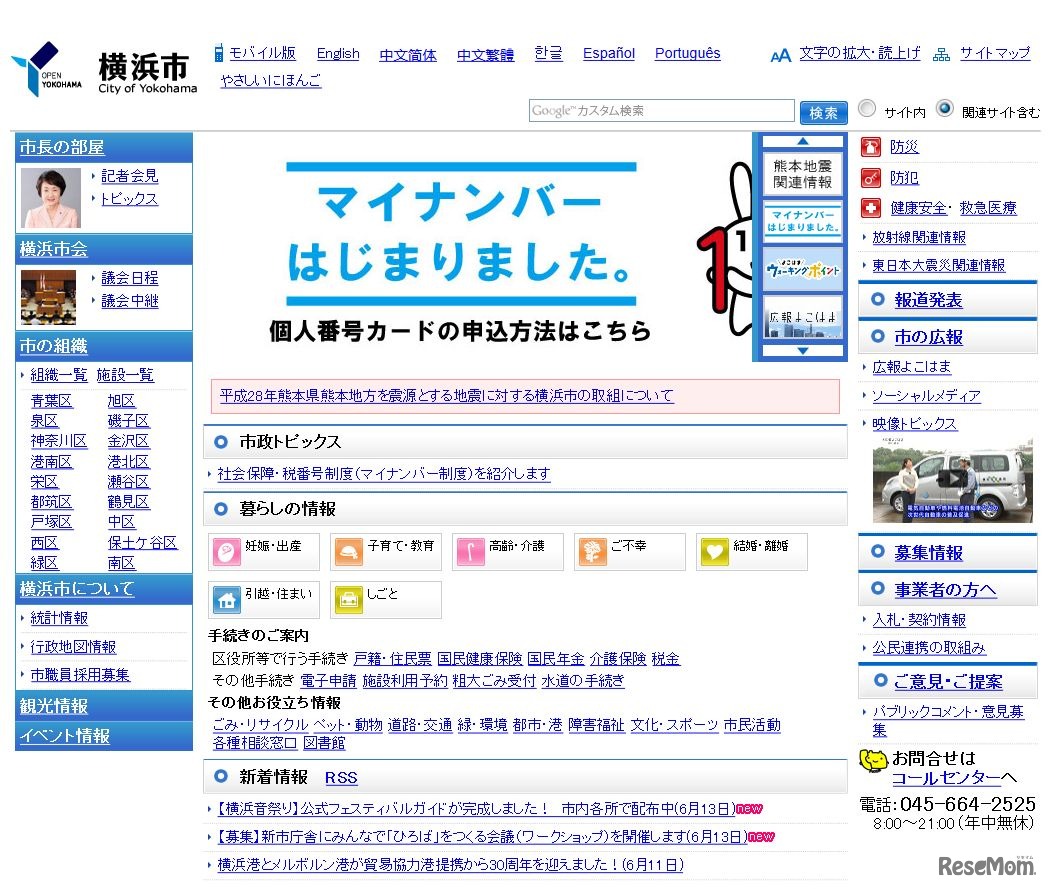The image size is (1049, 889).
Task: Open the 戸籍・住民票 procedures link
Action: (x=393, y=659)
